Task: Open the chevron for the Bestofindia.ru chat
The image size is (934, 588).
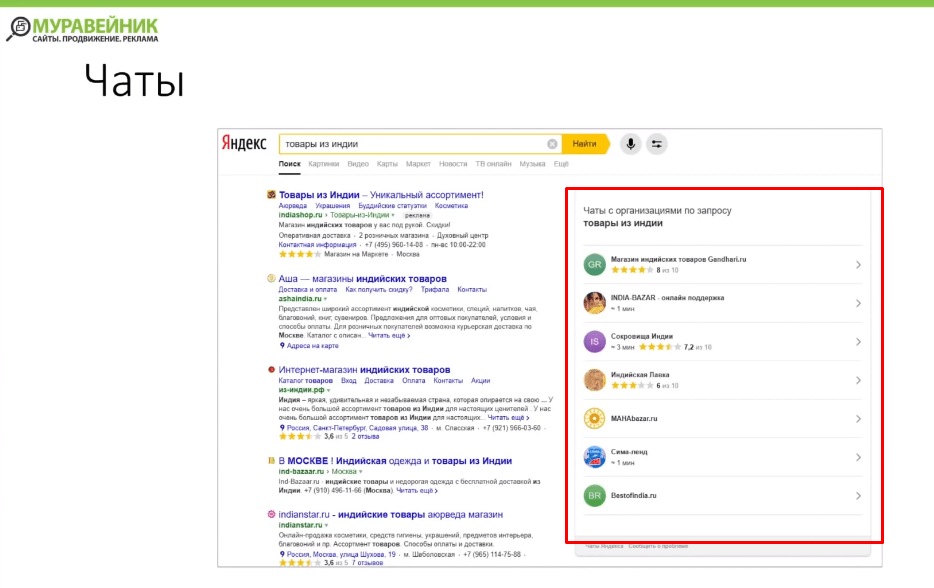Action: tap(858, 496)
